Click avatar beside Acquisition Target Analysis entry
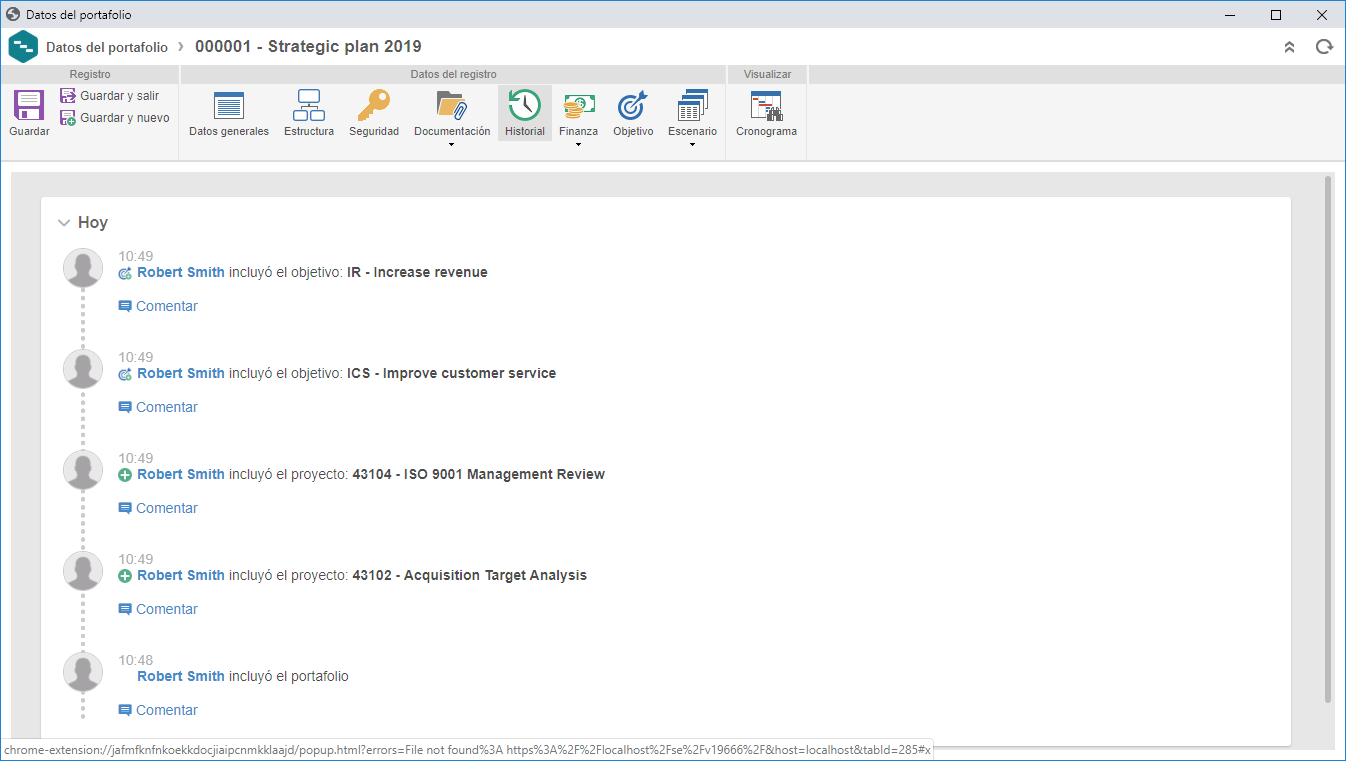The height and width of the screenshot is (761, 1346). 83,571
